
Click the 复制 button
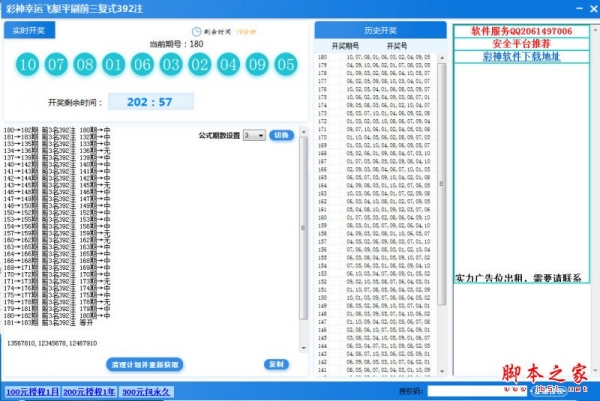tap(276, 364)
